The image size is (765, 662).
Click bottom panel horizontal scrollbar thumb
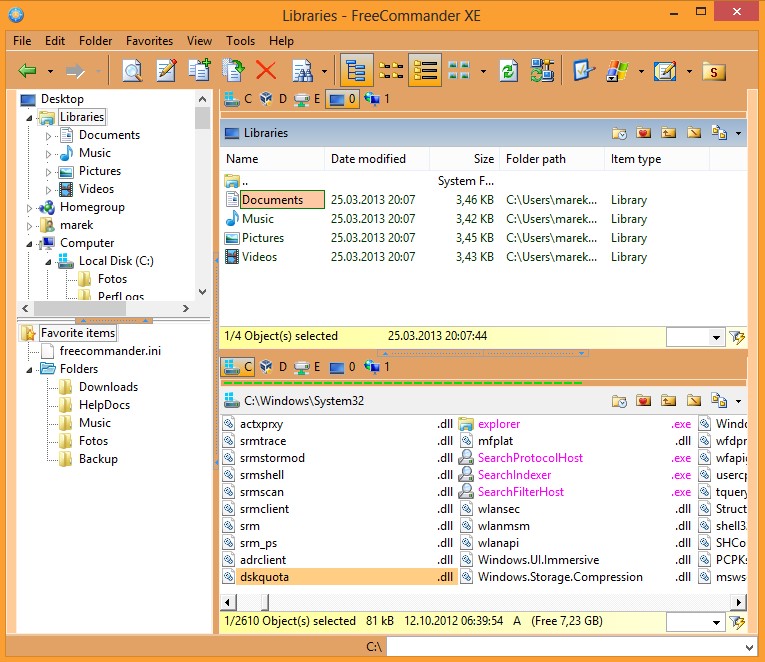tap(265, 602)
